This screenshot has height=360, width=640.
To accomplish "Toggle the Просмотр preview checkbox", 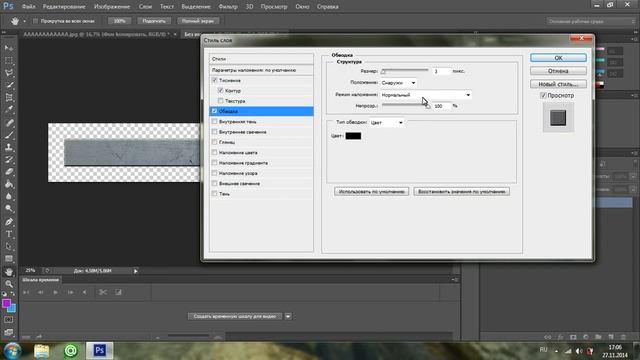I will click(x=543, y=96).
